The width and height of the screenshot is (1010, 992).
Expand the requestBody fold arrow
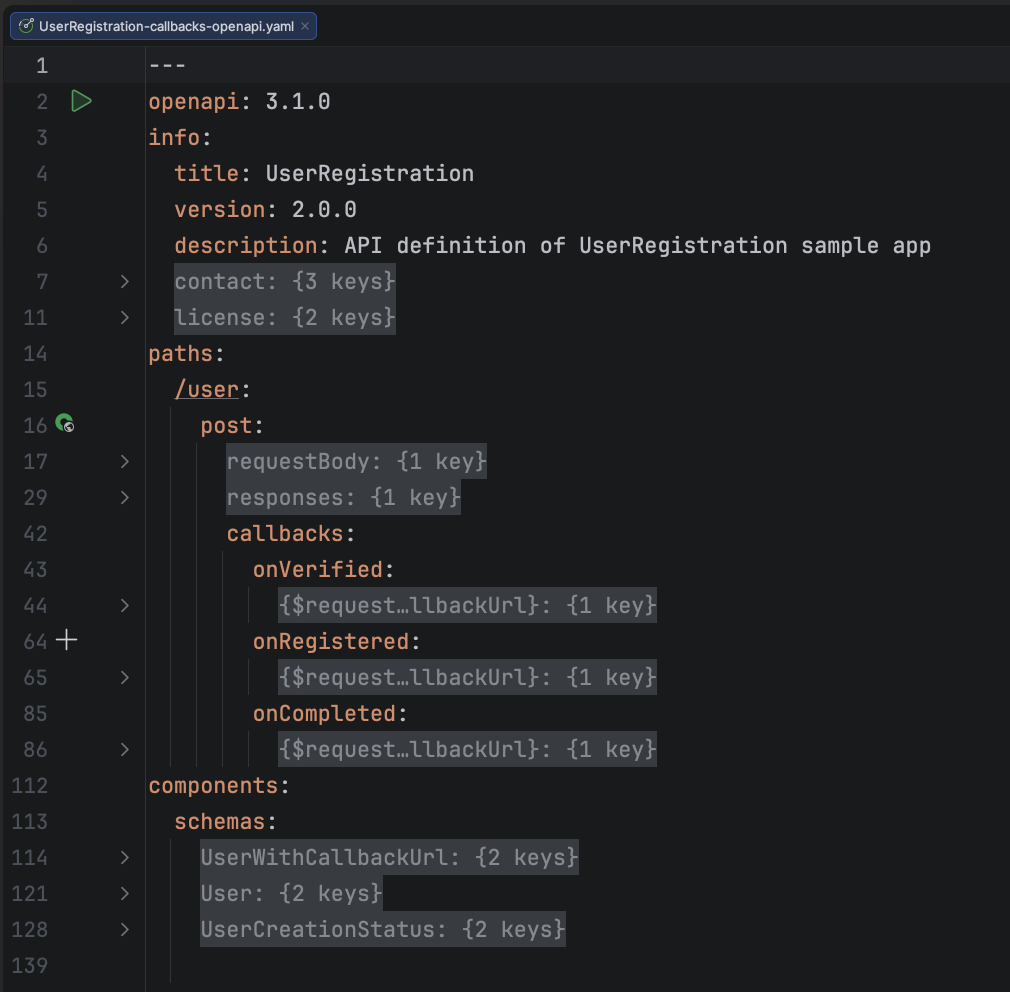tap(124, 462)
